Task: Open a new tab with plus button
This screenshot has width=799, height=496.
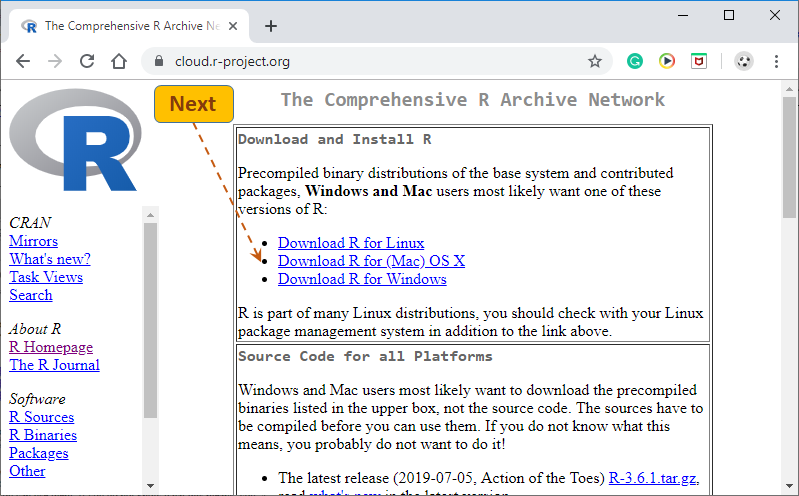Action: pos(271,26)
